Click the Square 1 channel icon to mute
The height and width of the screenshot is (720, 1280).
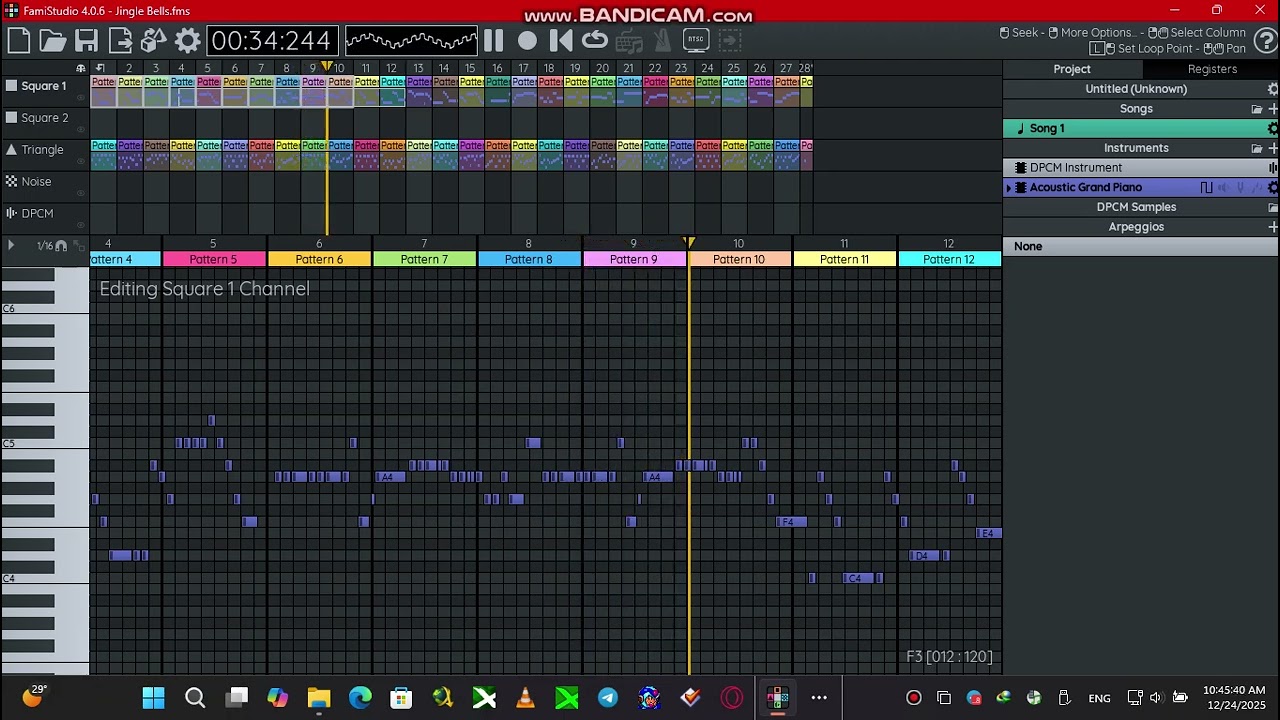click(11, 86)
